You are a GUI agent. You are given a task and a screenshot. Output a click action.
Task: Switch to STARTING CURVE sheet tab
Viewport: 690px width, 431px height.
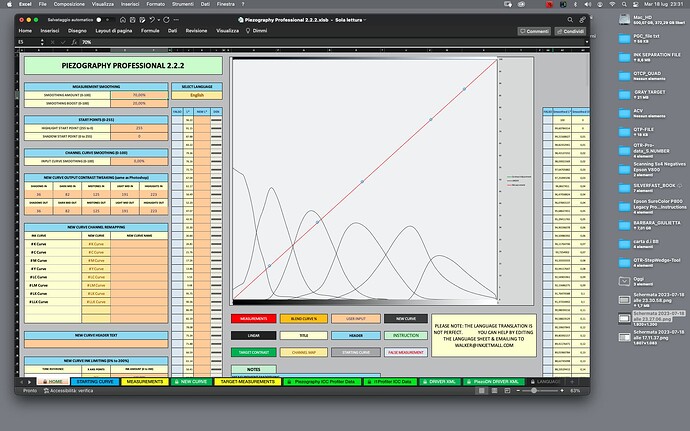pos(95,382)
